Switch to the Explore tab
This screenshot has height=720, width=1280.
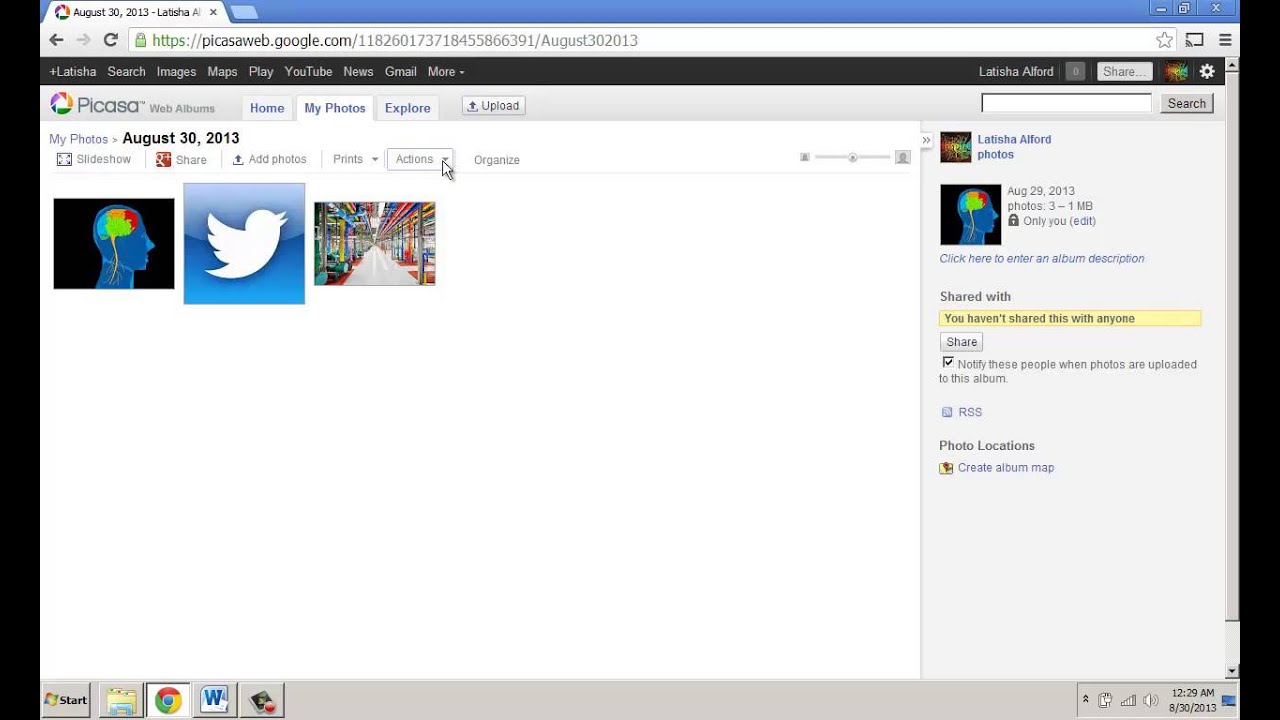tap(408, 108)
